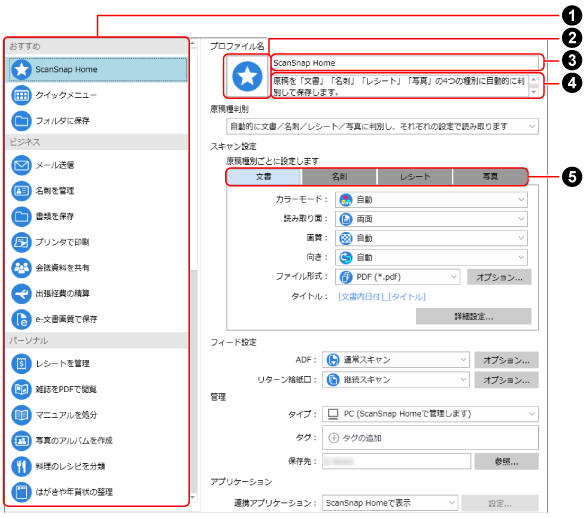Pick the 会議資料を共有 people icon
Viewport: 584px width, 517px height.
point(21,268)
